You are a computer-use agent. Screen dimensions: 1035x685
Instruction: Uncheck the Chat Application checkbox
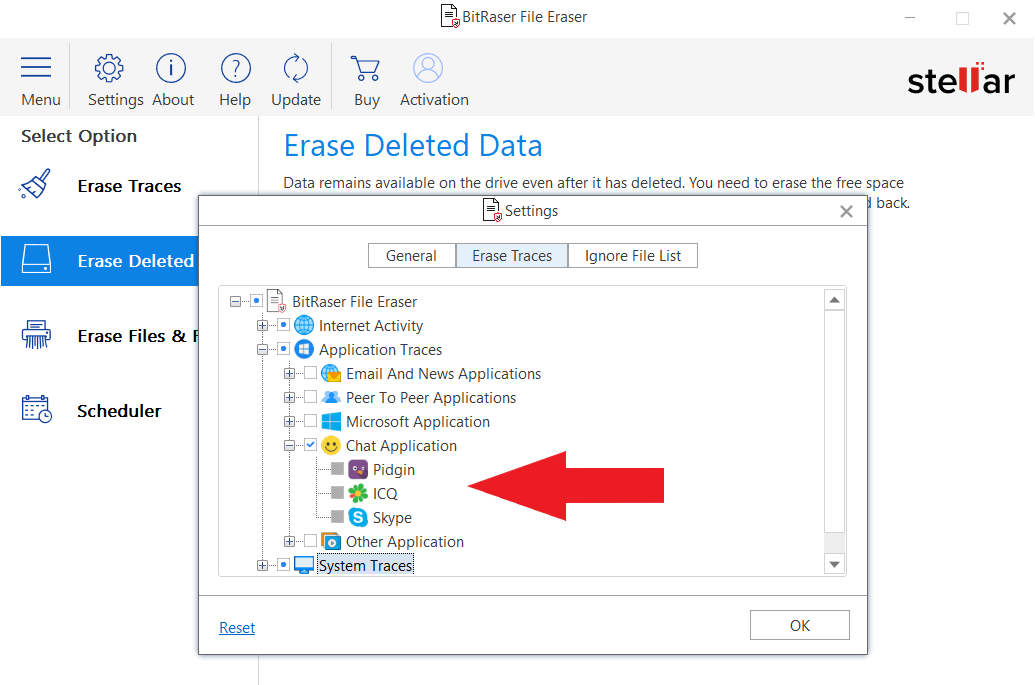[x=310, y=445]
